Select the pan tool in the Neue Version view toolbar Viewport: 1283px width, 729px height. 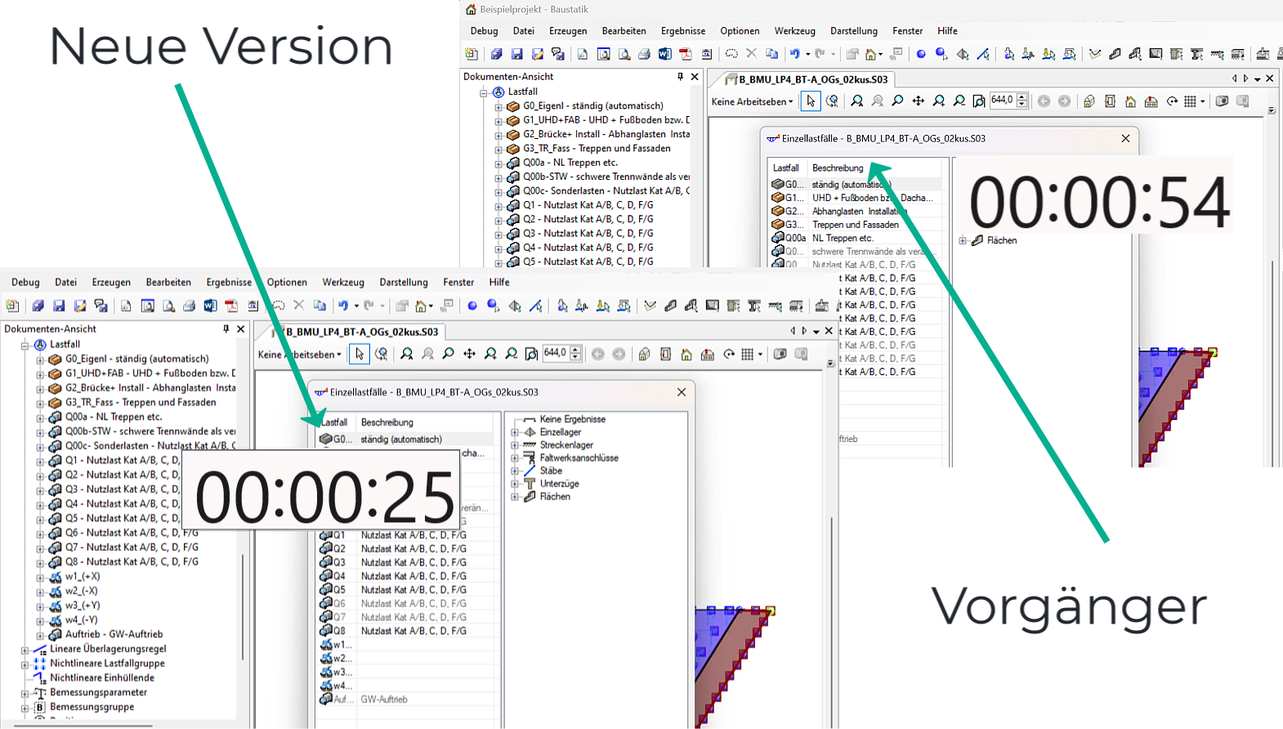pos(469,354)
